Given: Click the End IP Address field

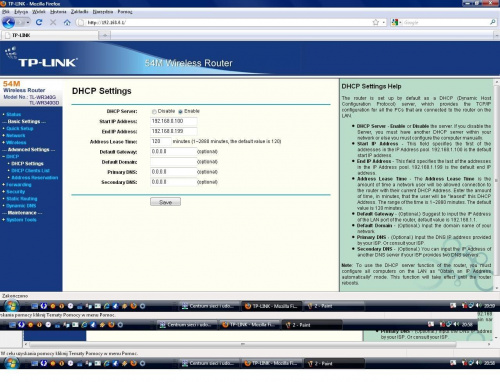Looking at the screenshot, I should point(173,131).
